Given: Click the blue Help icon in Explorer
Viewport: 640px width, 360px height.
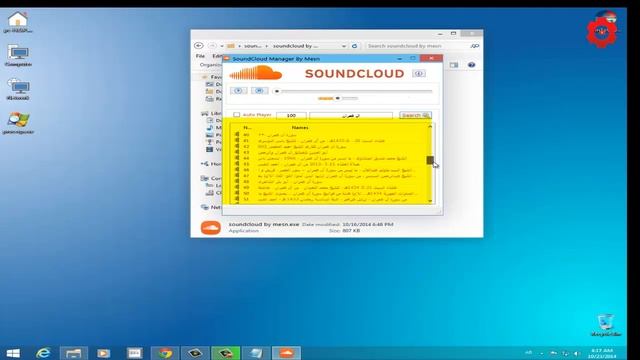Looking at the screenshot, I should [471, 65].
